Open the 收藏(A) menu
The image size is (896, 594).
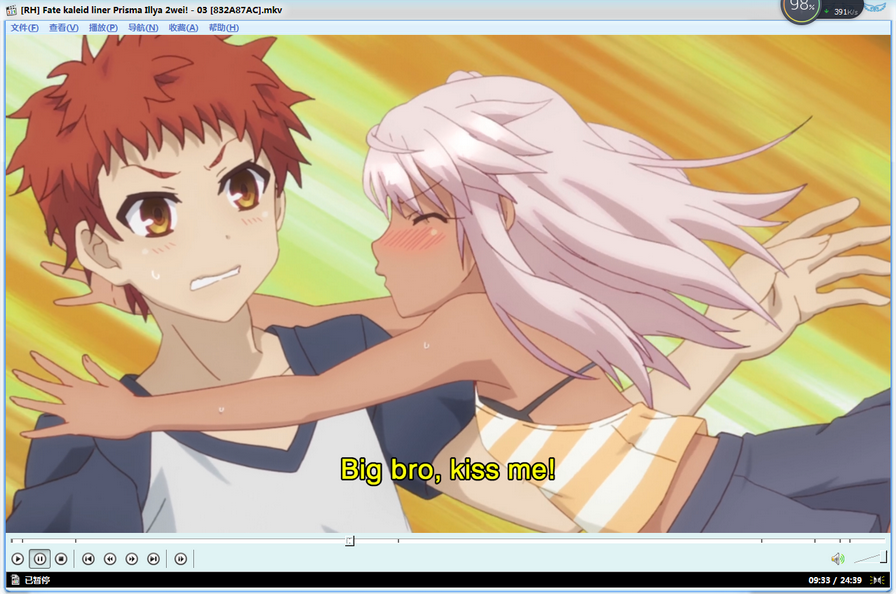click(x=183, y=27)
